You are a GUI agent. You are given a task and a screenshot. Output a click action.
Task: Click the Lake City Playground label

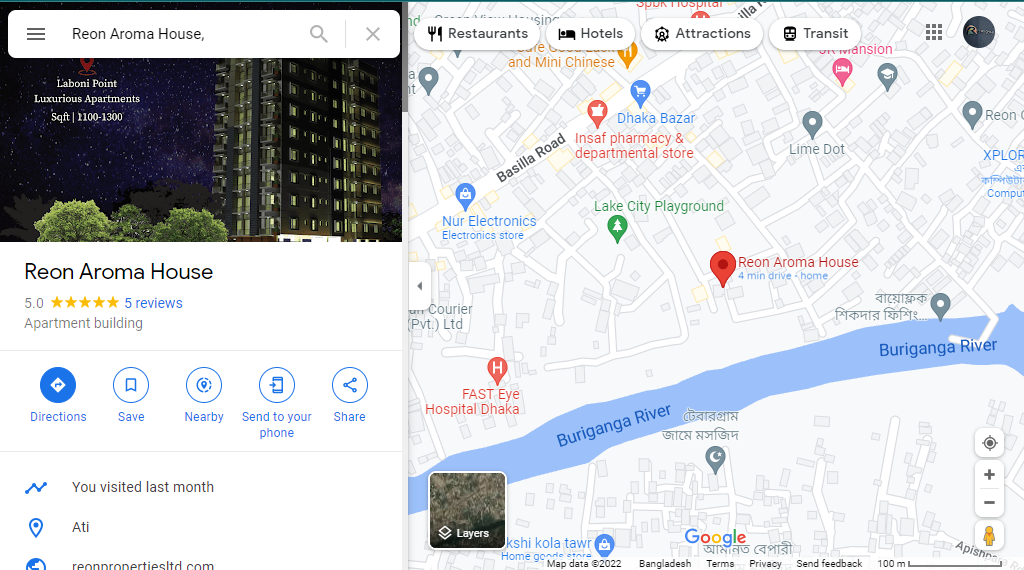[x=659, y=206]
